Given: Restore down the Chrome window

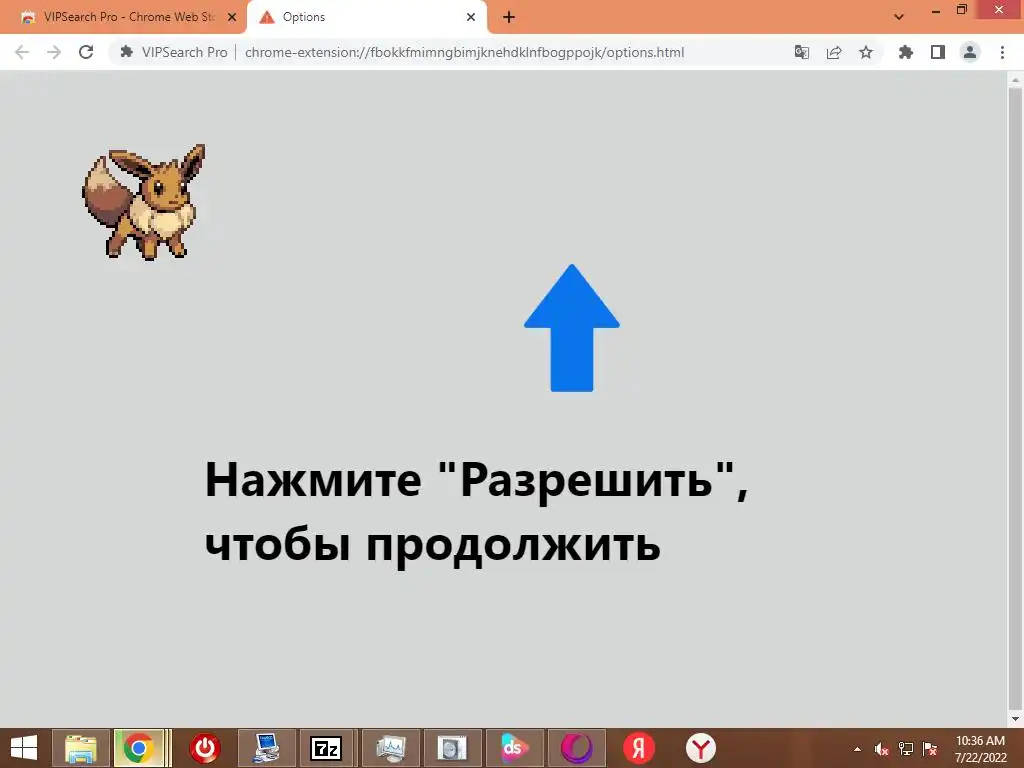Looking at the screenshot, I should pos(962,10).
